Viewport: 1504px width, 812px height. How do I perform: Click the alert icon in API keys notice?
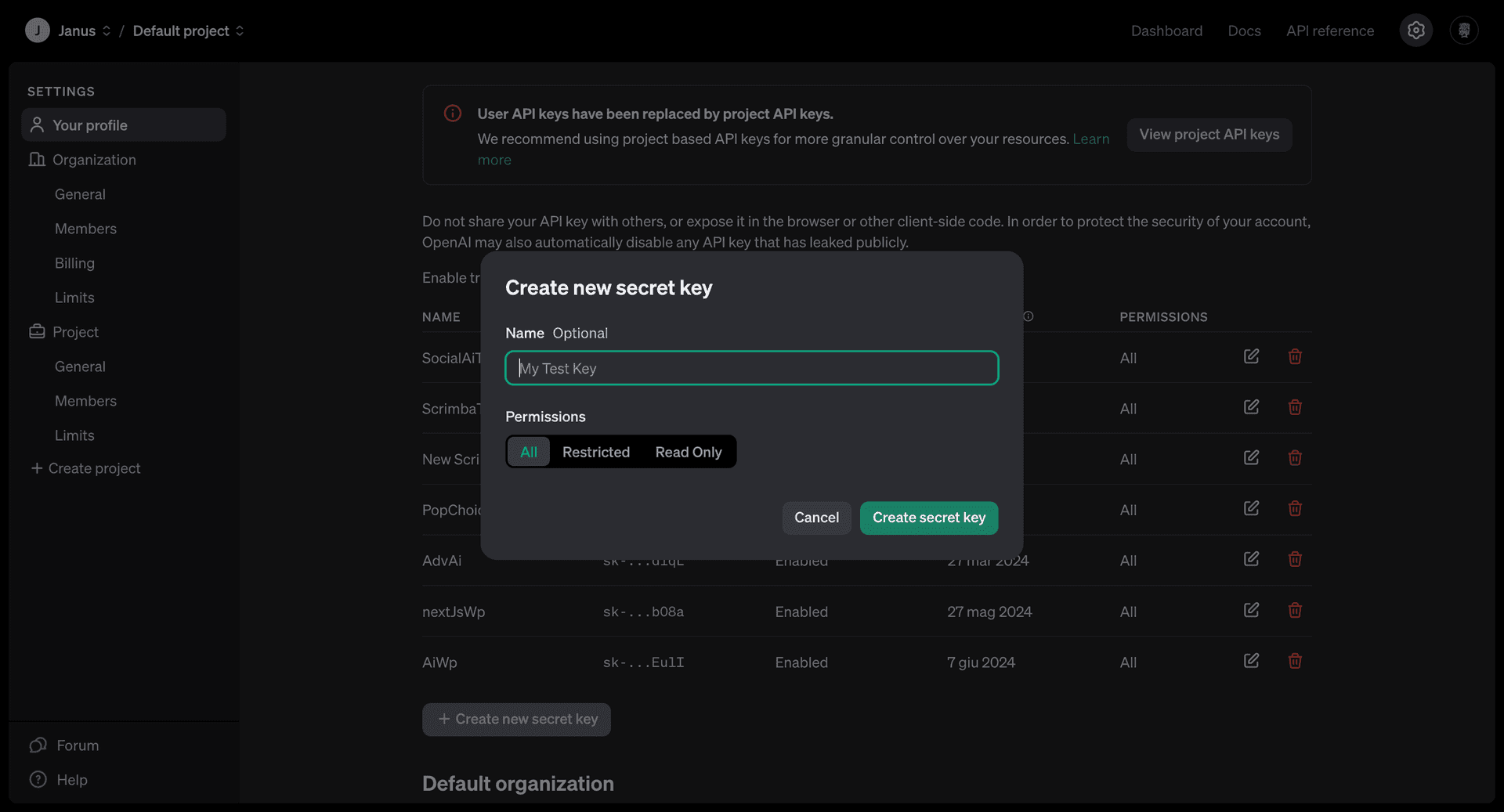click(453, 114)
